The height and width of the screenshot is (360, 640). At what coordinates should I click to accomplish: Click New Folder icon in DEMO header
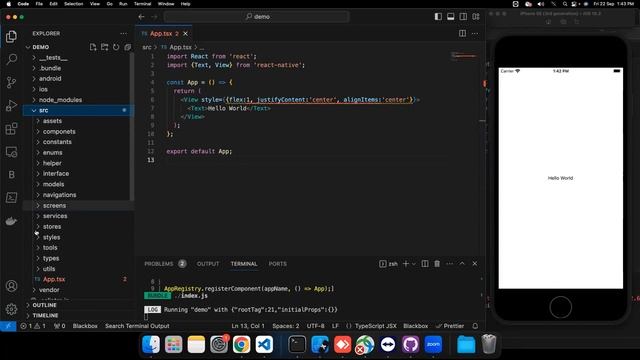tap(104, 47)
